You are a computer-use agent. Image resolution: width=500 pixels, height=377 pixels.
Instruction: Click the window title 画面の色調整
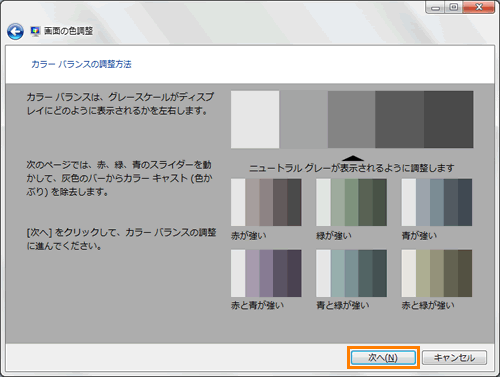point(69,31)
